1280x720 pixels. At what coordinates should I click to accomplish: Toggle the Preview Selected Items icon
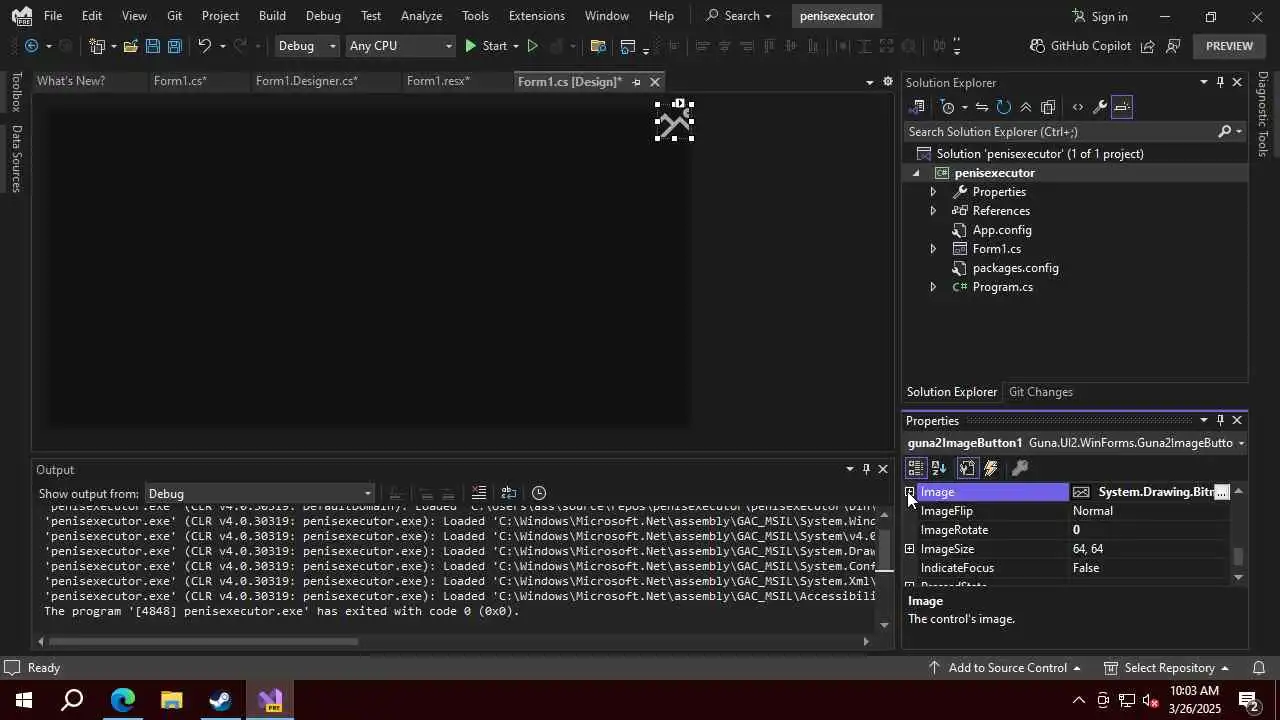tap(1122, 107)
